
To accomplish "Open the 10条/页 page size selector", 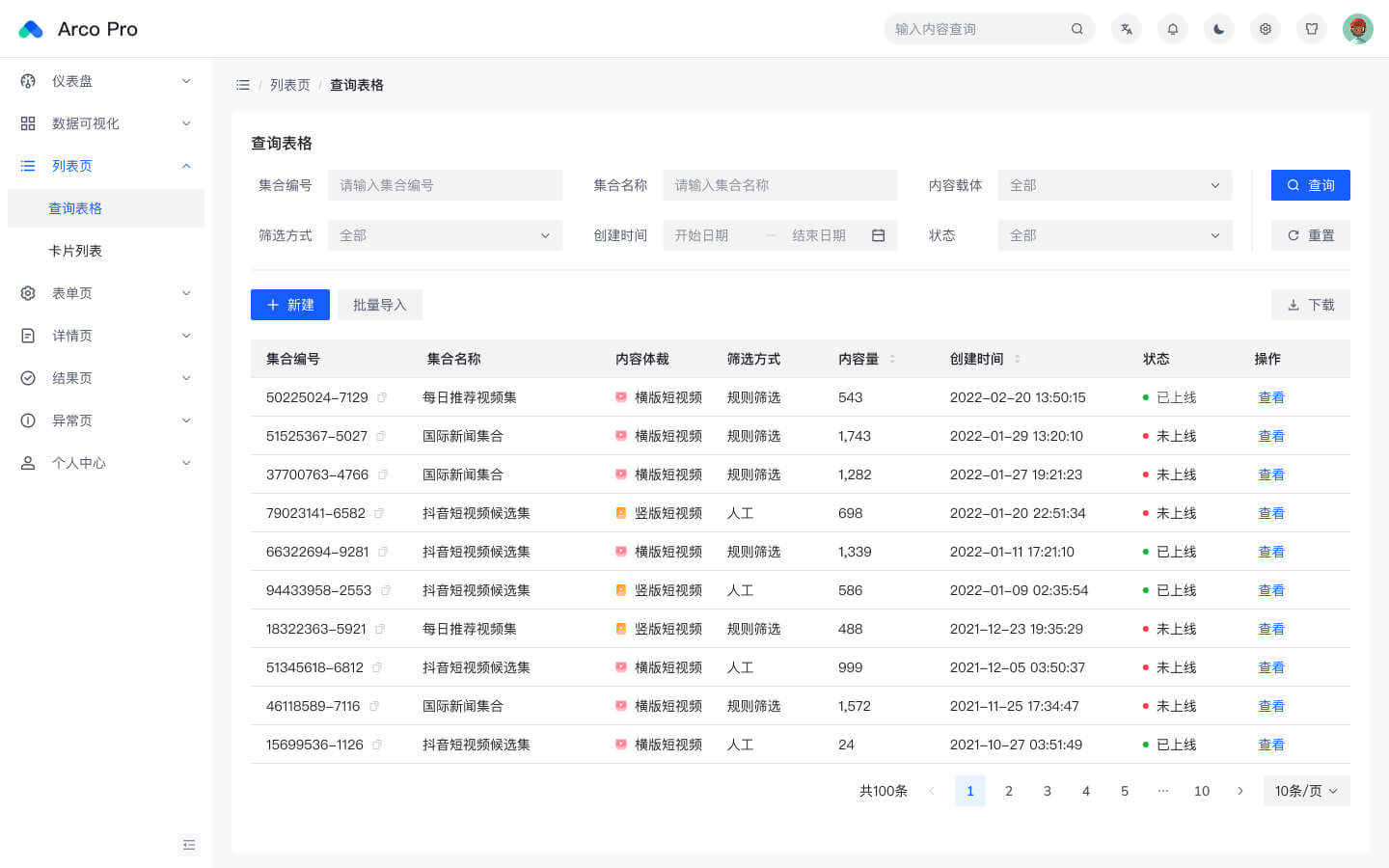I will pos(1307,791).
